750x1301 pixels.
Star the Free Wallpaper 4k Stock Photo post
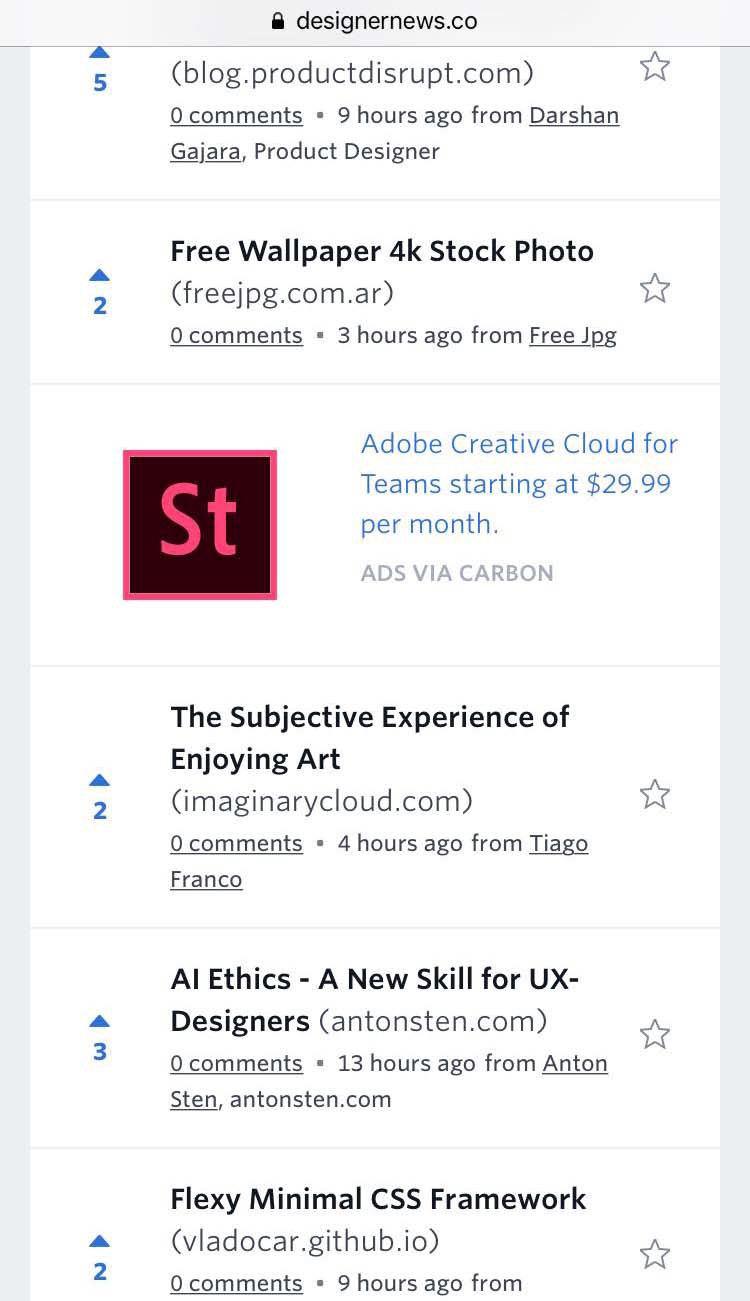pyautogui.click(x=655, y=288)
